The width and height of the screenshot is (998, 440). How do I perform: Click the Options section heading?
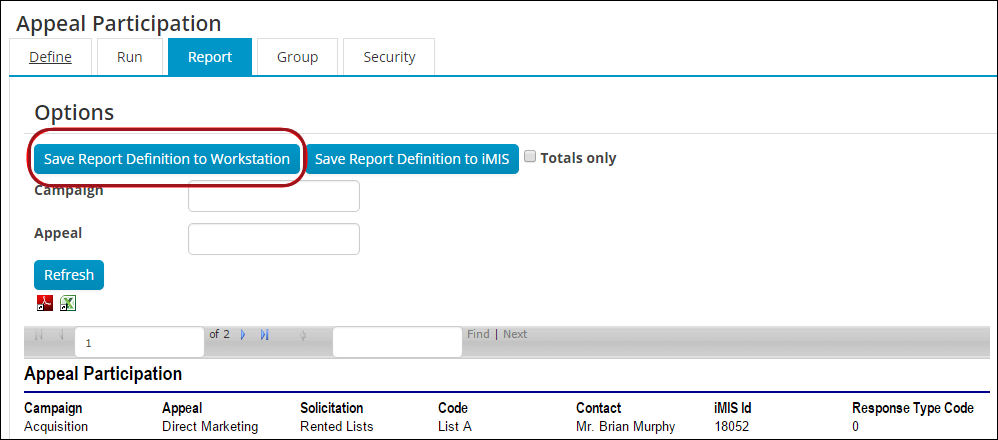tap(74, 113)
